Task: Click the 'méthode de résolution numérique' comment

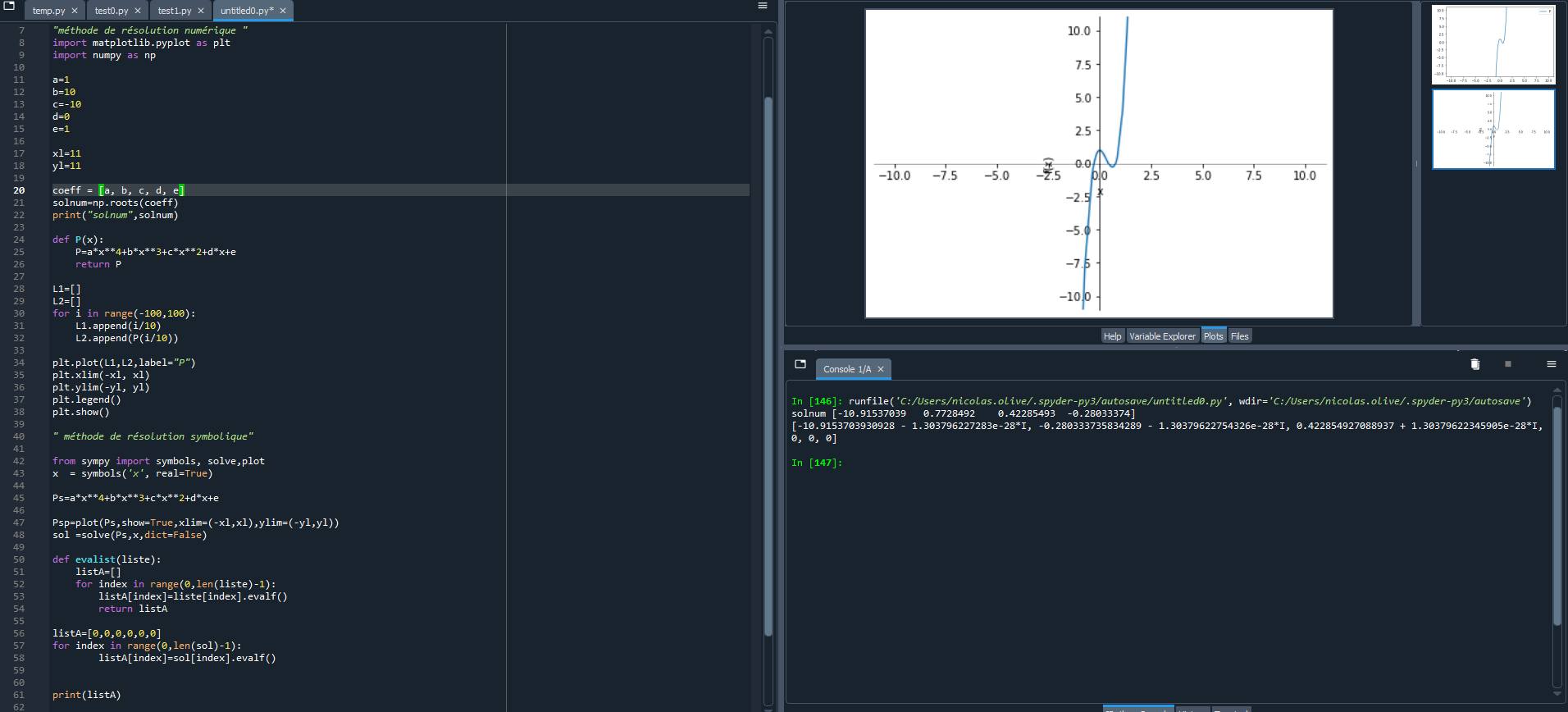Action: pos(150,30)
